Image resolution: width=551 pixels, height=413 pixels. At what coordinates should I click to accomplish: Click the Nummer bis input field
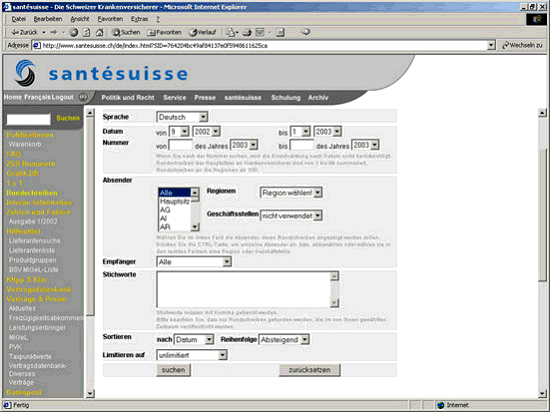pyautogui.click(x=302, y=145)
